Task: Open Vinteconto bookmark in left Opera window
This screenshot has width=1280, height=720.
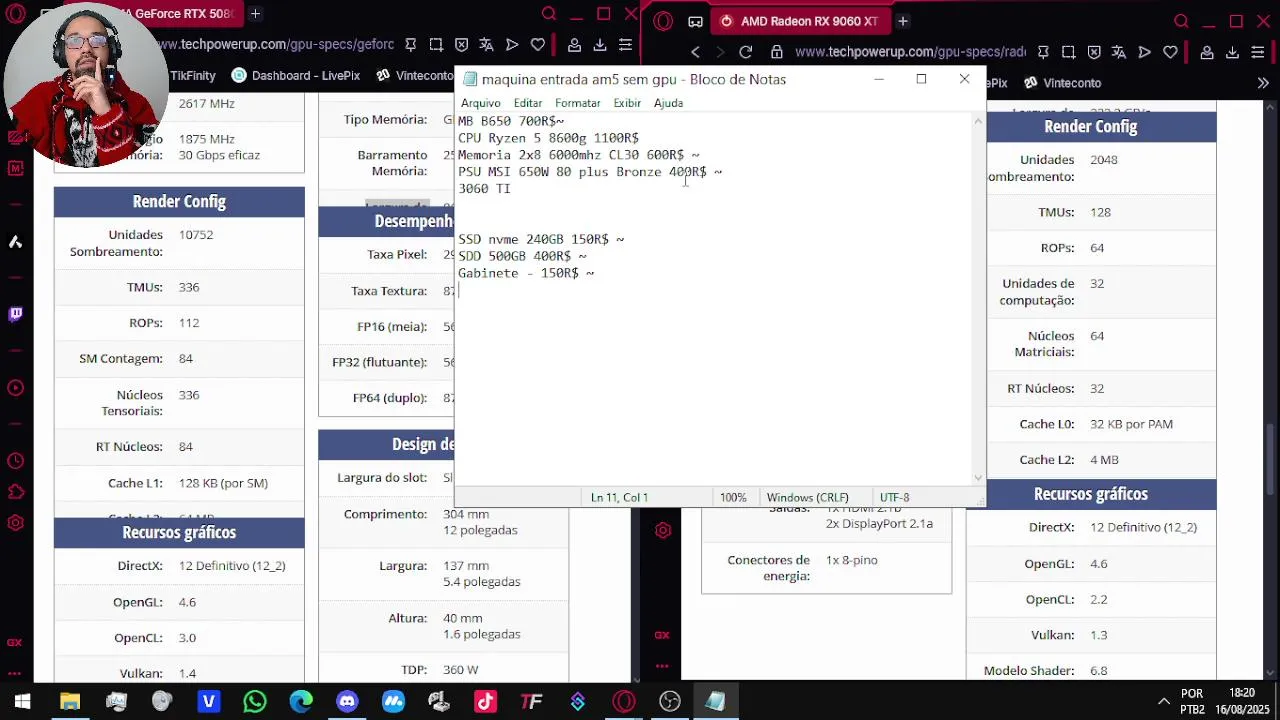Action: pos(415,76)
